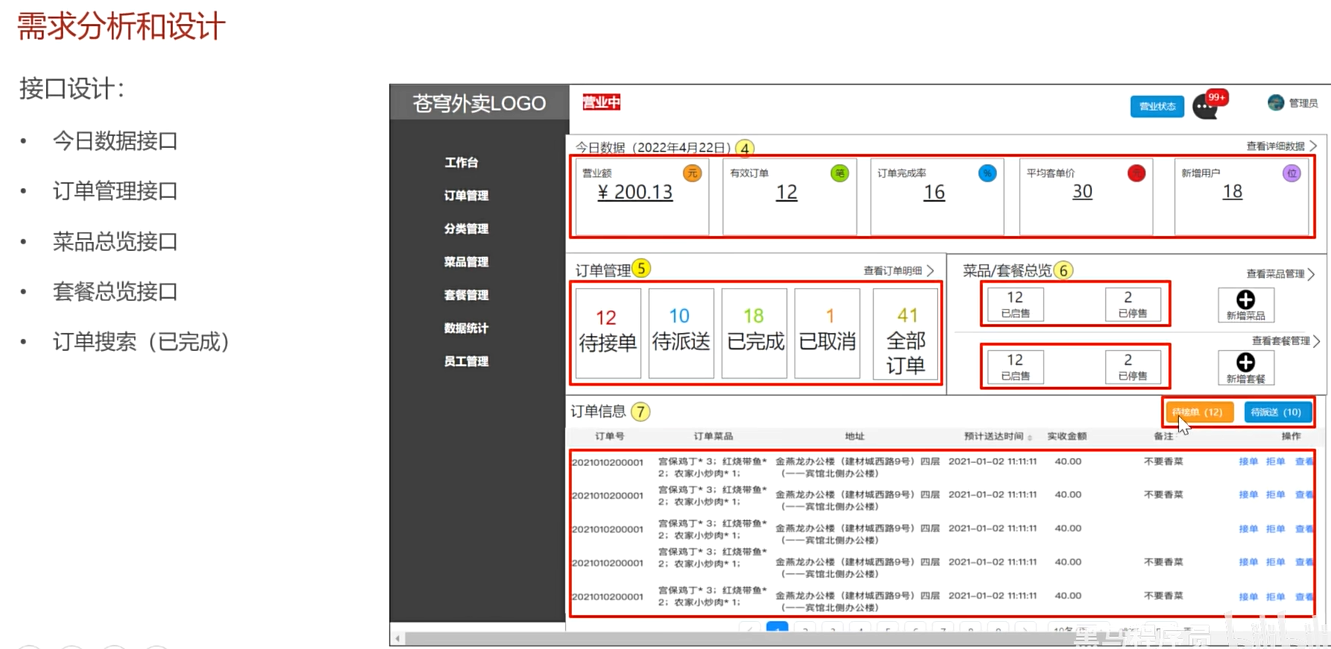Screen dimensions: 1331x649
Task: Click the 41 全部订单 card
Action: click(x=905, y=335)
